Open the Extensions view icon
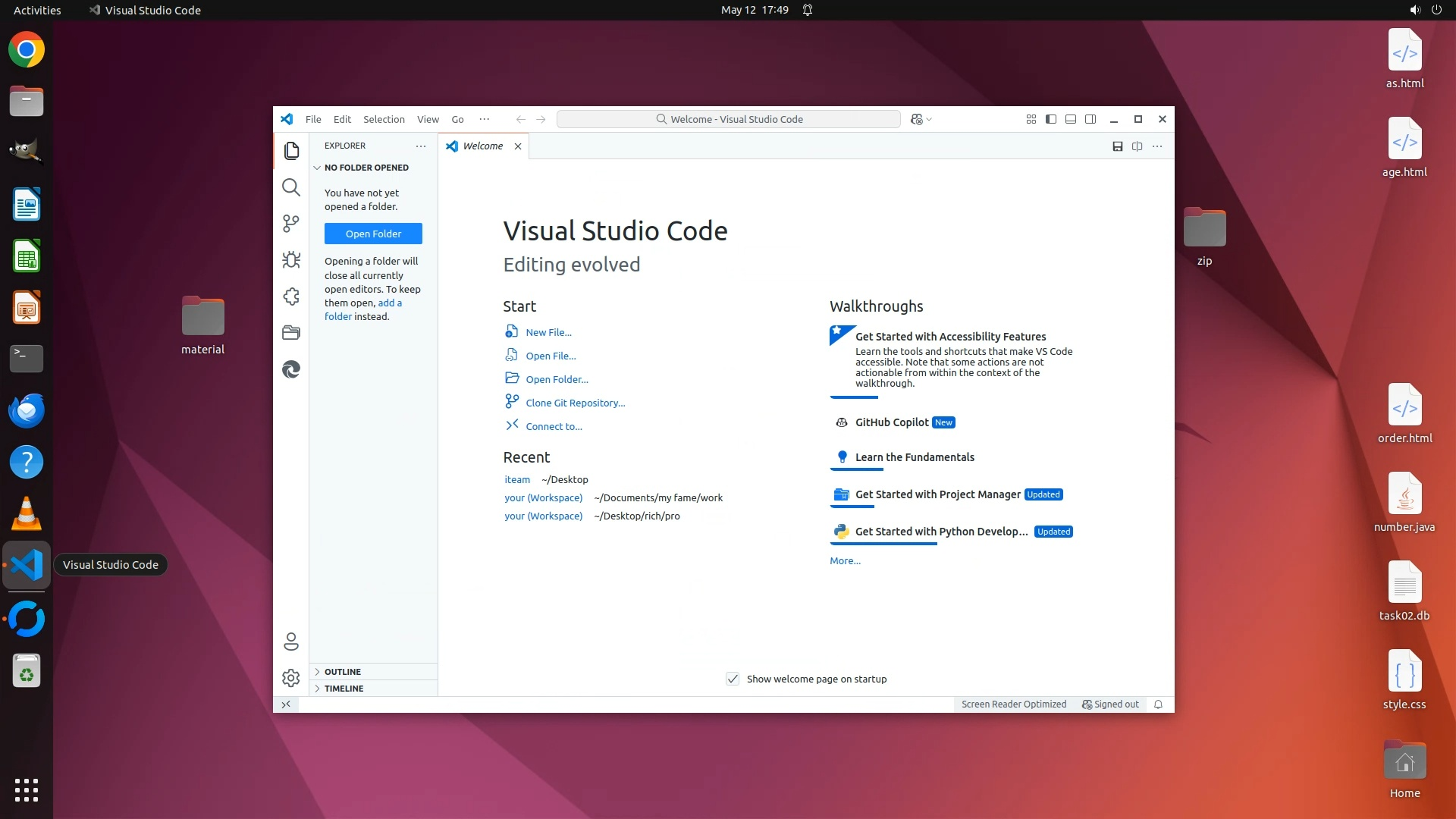Image resolution: width=1456 pixels, height=819 pixels. pyautogui.click(x=290, y=297)
